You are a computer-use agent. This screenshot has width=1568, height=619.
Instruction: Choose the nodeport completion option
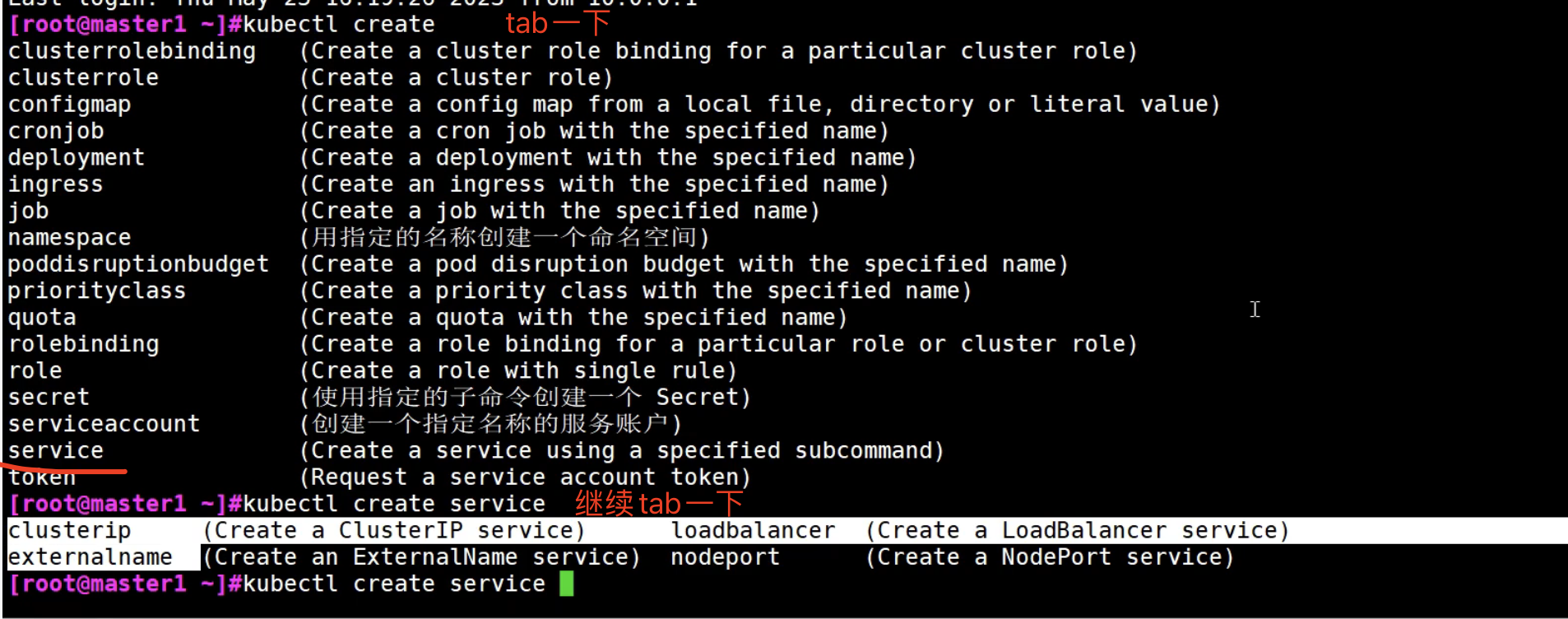[x=725, y=557]
